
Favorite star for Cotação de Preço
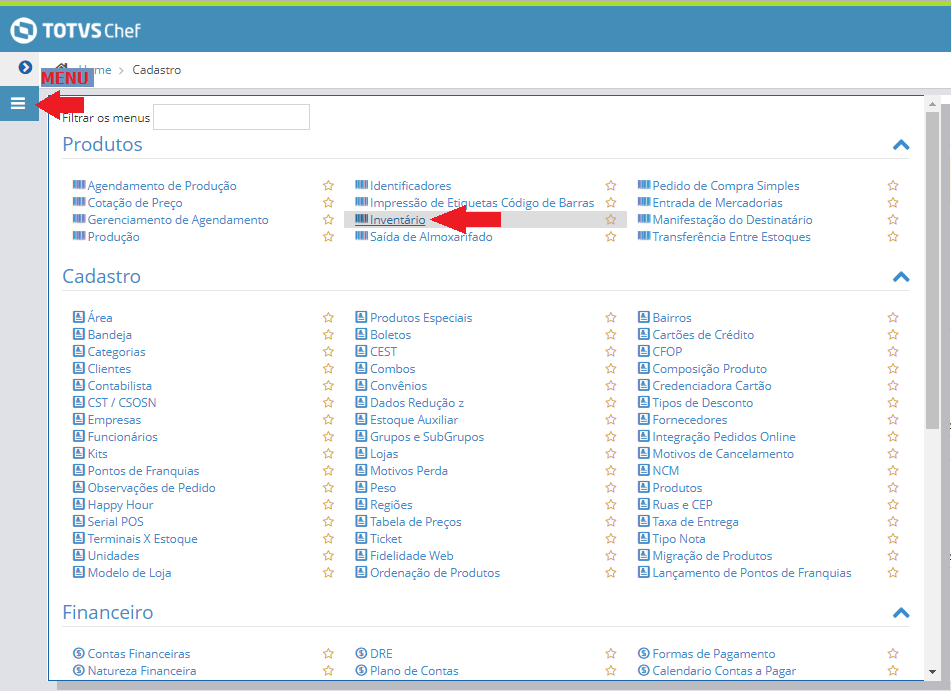[328, 203]
